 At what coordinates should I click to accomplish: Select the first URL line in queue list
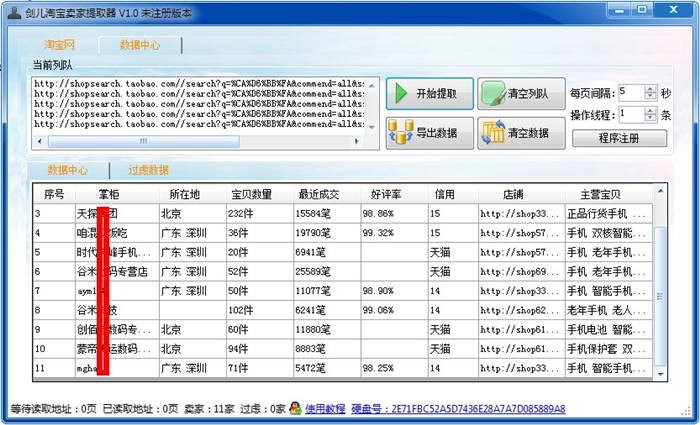pos(199,83)
